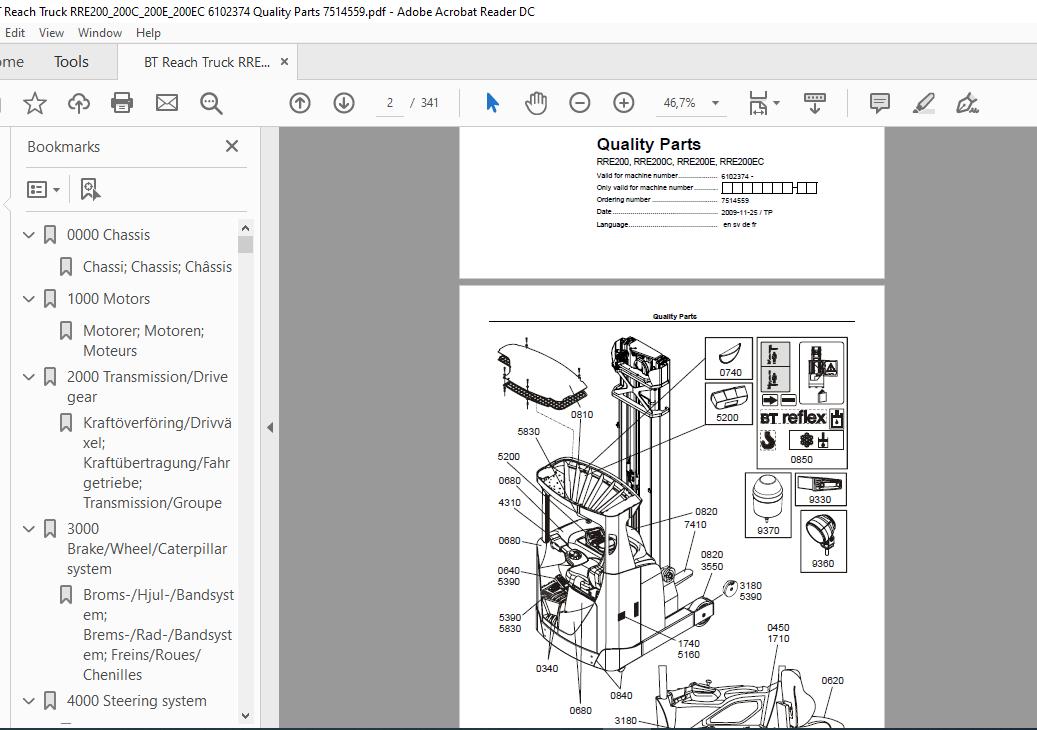Collapse the 1000 Motors bookmark
The image size is (1037, 730).
[28, 299]
